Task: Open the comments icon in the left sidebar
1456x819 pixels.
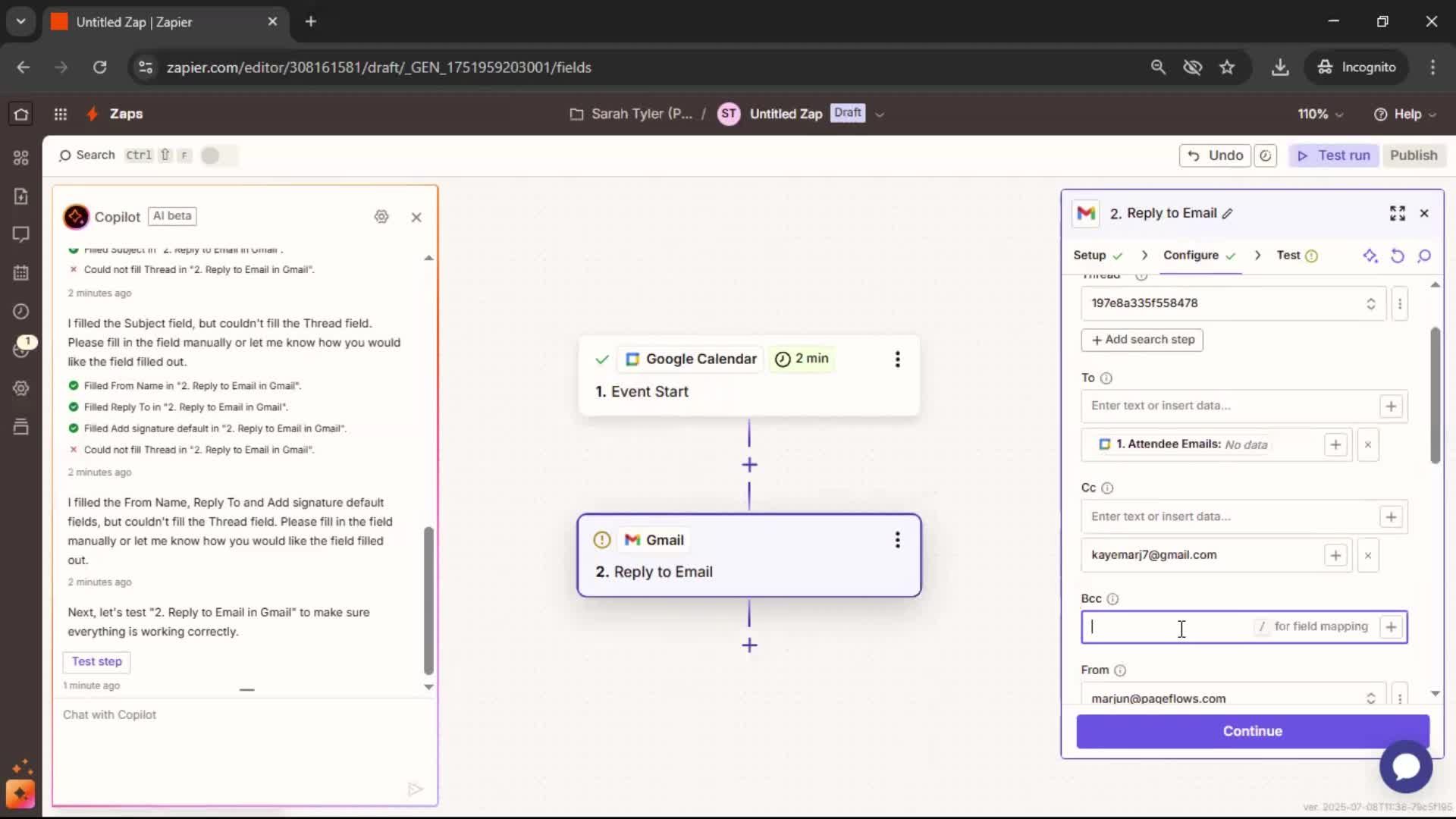Action: pos(21,234)
